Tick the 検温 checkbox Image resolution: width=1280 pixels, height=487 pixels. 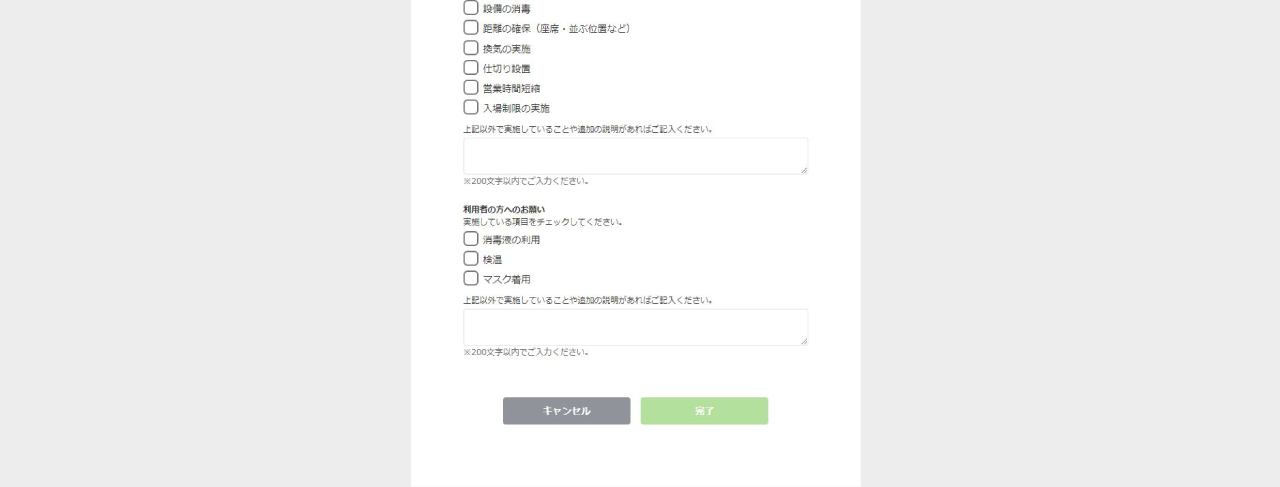471,259
